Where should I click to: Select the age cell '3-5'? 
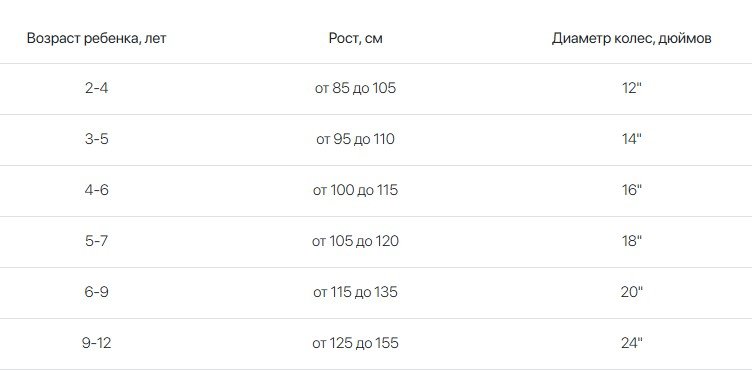[96, 139]
